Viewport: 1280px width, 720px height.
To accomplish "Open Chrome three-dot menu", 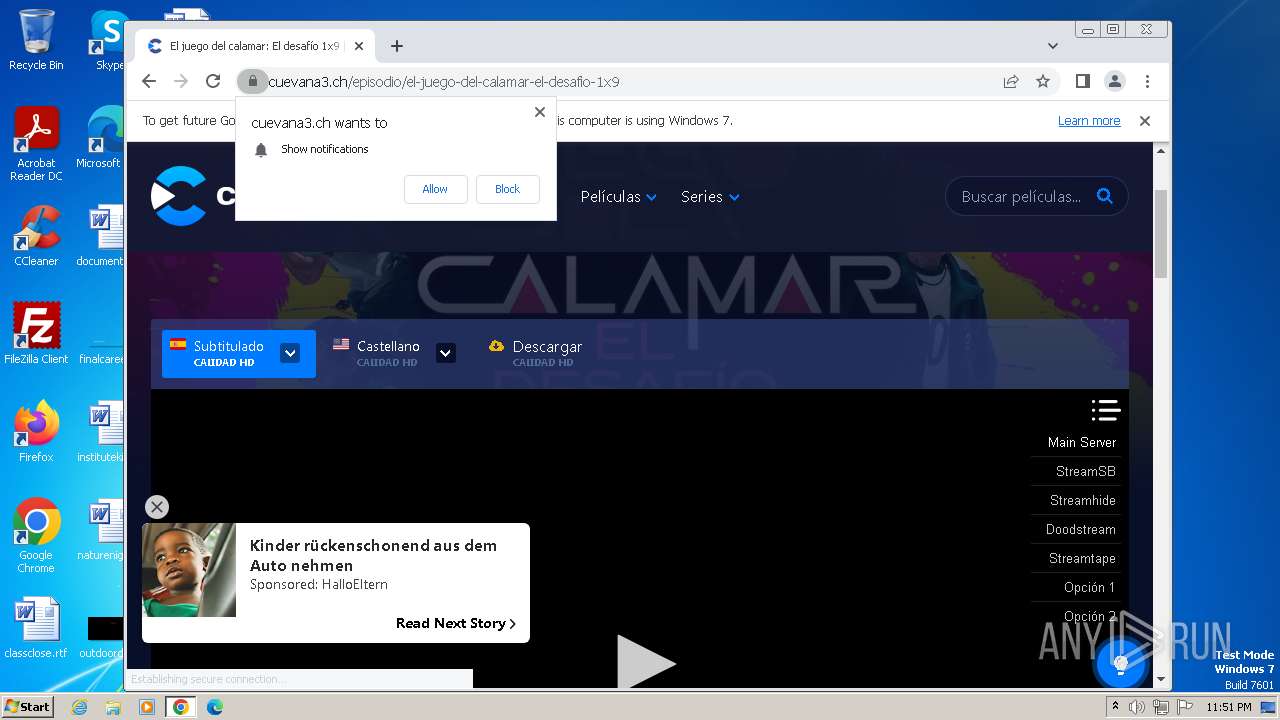I will [x=1147, y=81].
